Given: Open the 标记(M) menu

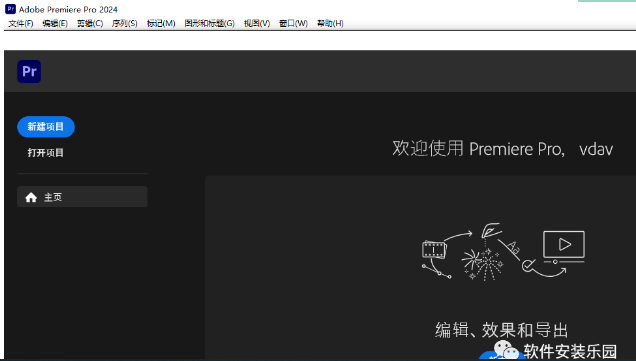Looking at the screenshot, I should (x=161, y=24).
